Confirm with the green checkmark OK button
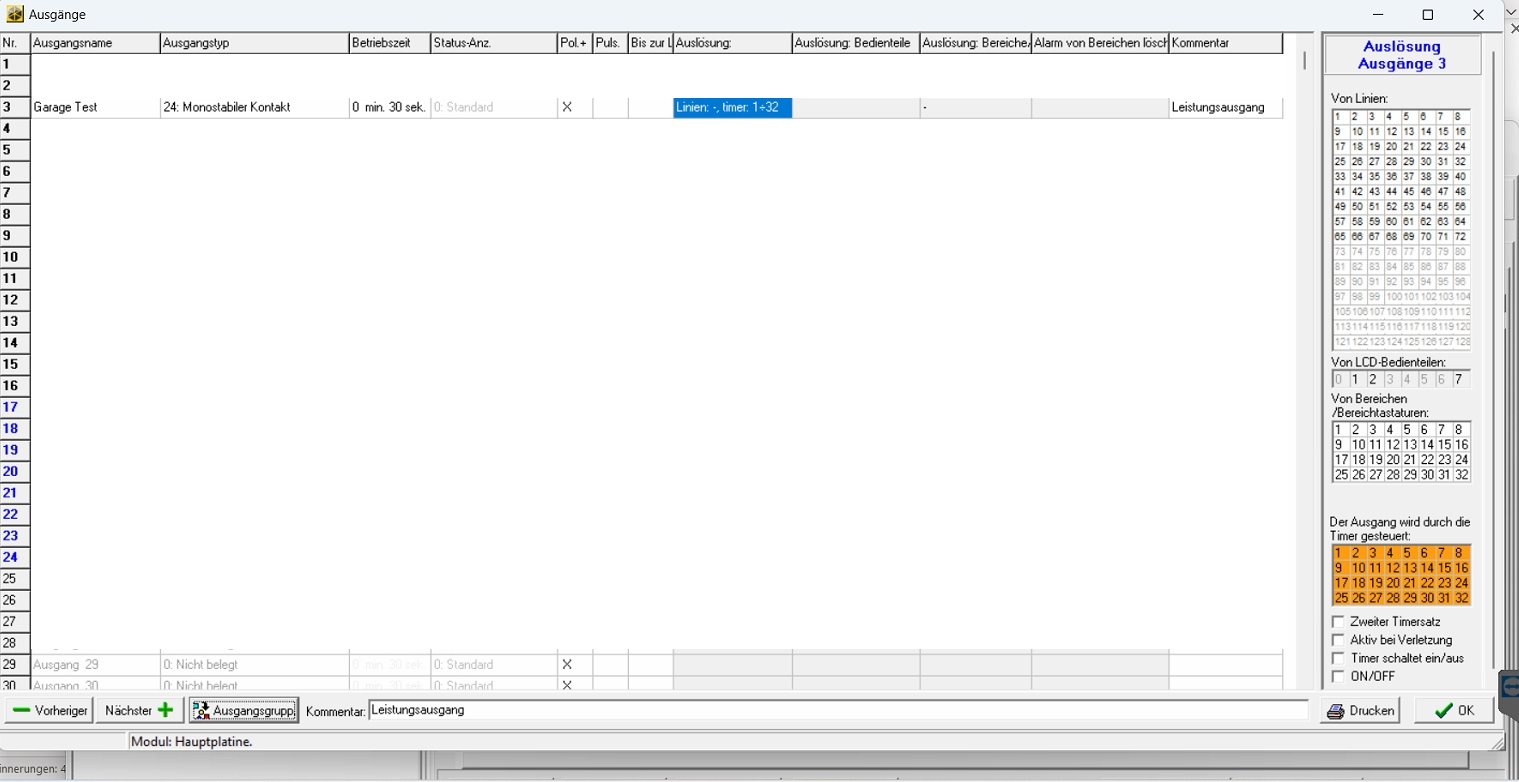Viewport: 1519px width, 782px height. coord(1454,711)
